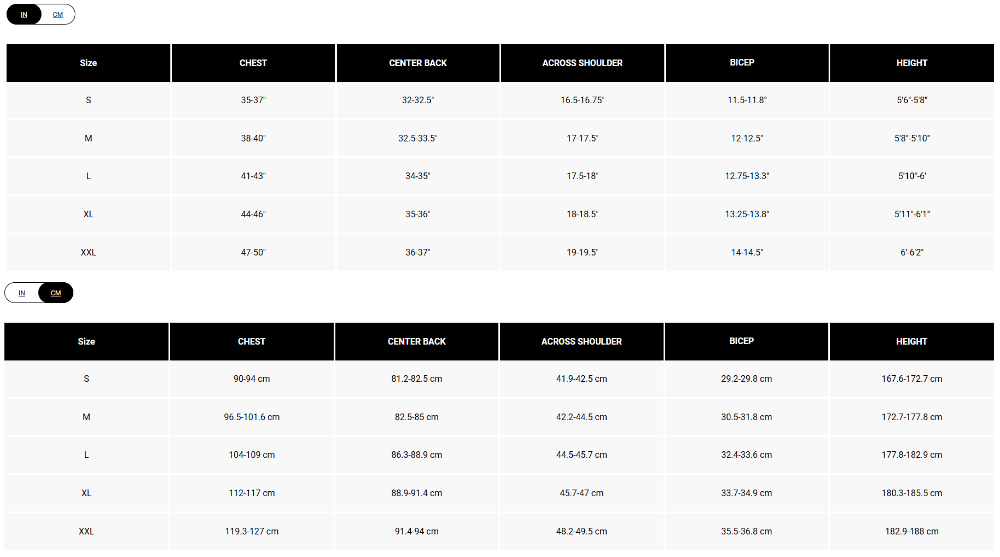This screenshot has width=1000, height=557.
Task: Click CENTER BACK header in the centimeter table
Action: (x=417, y=342)
